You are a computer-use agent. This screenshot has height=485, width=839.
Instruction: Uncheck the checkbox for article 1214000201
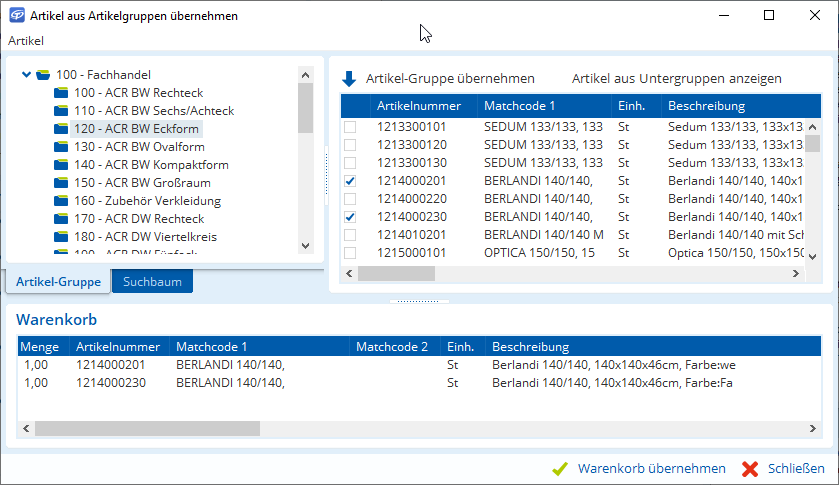(x=350, y=181)
